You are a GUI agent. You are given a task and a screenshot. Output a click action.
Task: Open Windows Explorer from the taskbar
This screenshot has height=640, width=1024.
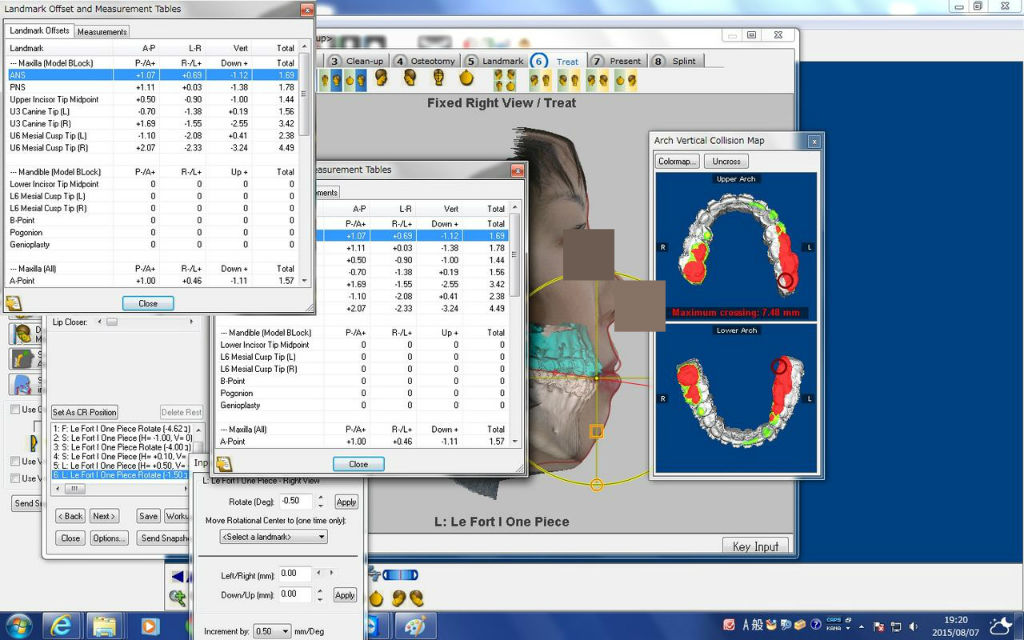coord(104,626)
